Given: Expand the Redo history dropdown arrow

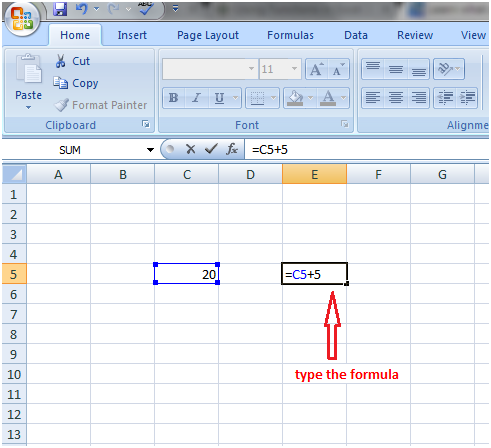Looking at the screenshot, I should click(128, 9).
